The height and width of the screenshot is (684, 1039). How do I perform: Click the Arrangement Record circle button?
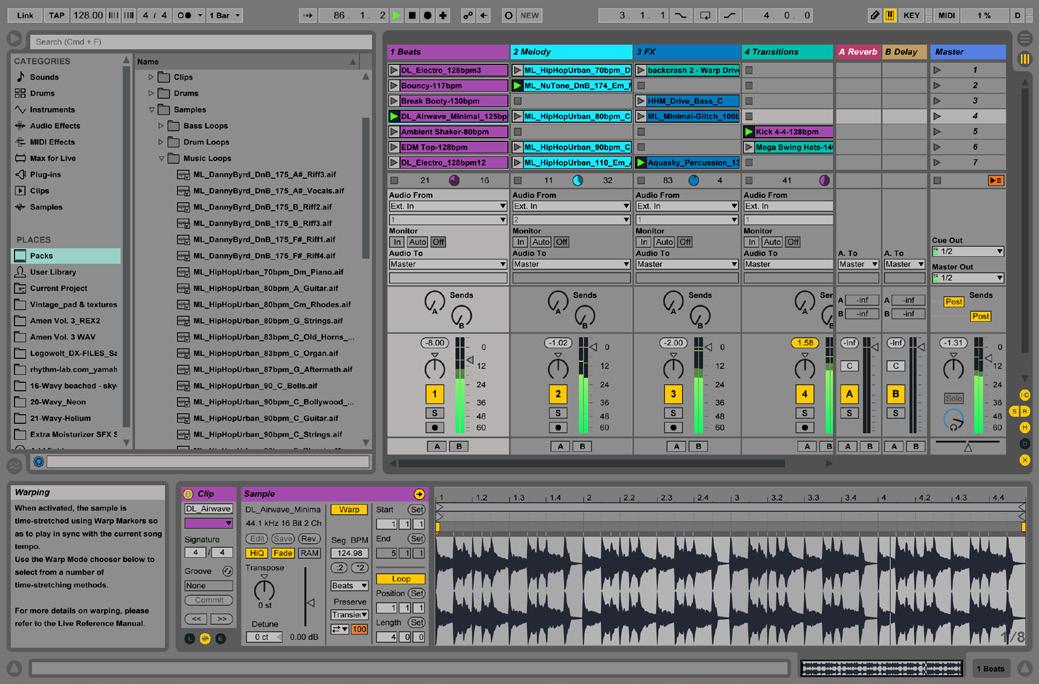427,16
